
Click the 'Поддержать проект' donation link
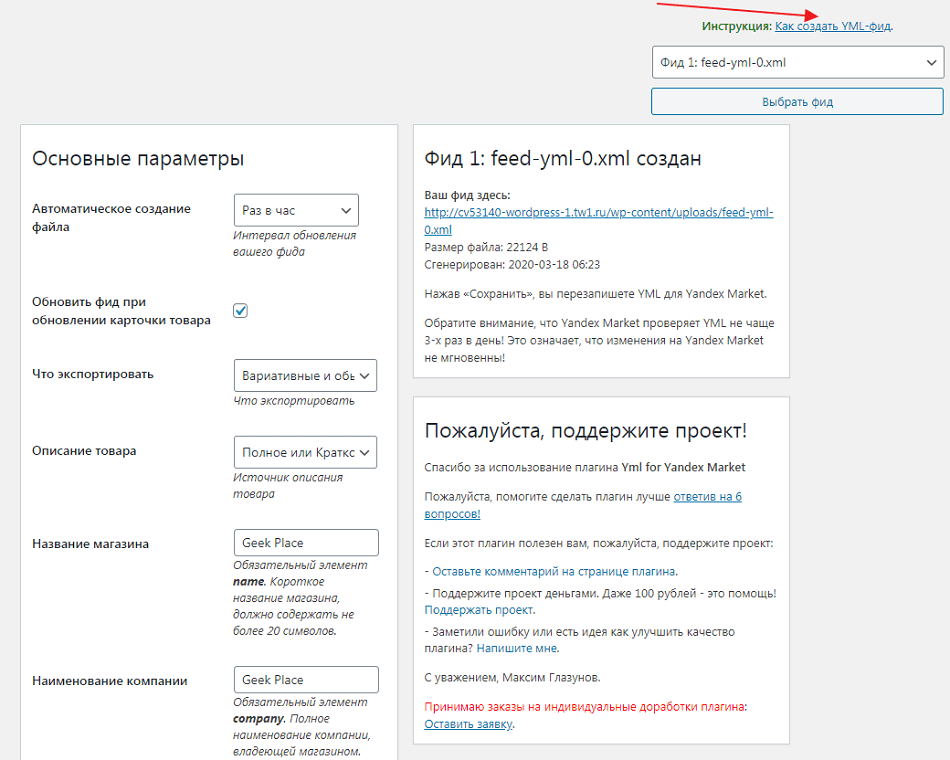point(479,610)
